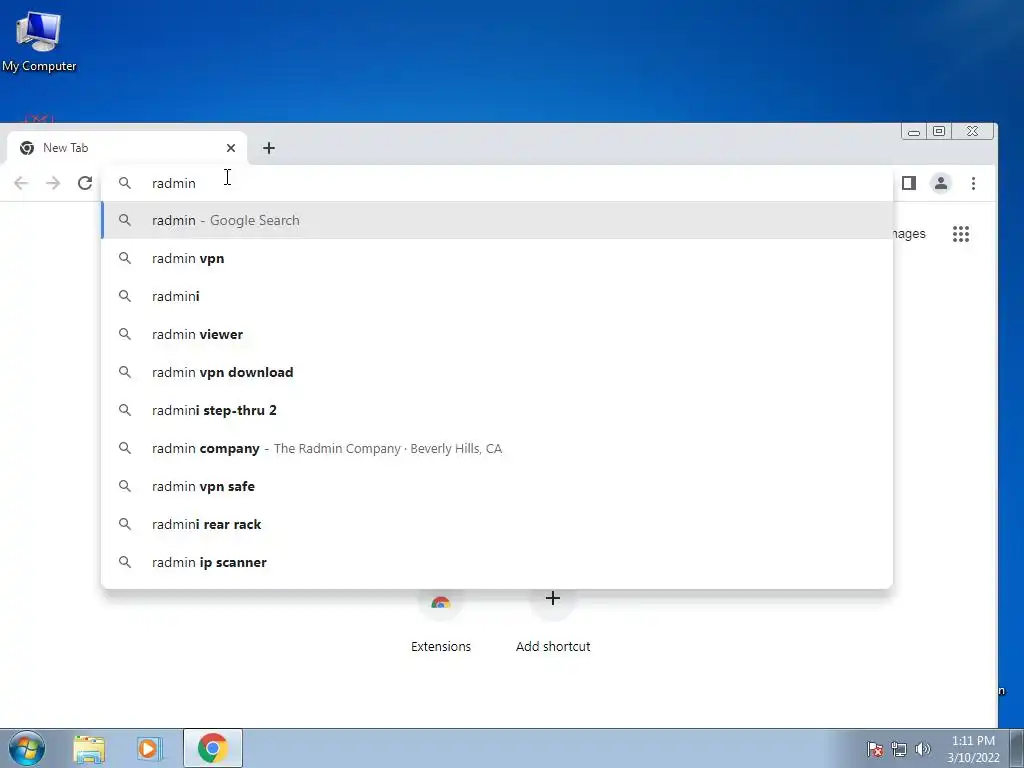Click the Show desktop strip by the clock
The width and height of the screenshot is (1024, 768).
click(x=1017, y=748)
